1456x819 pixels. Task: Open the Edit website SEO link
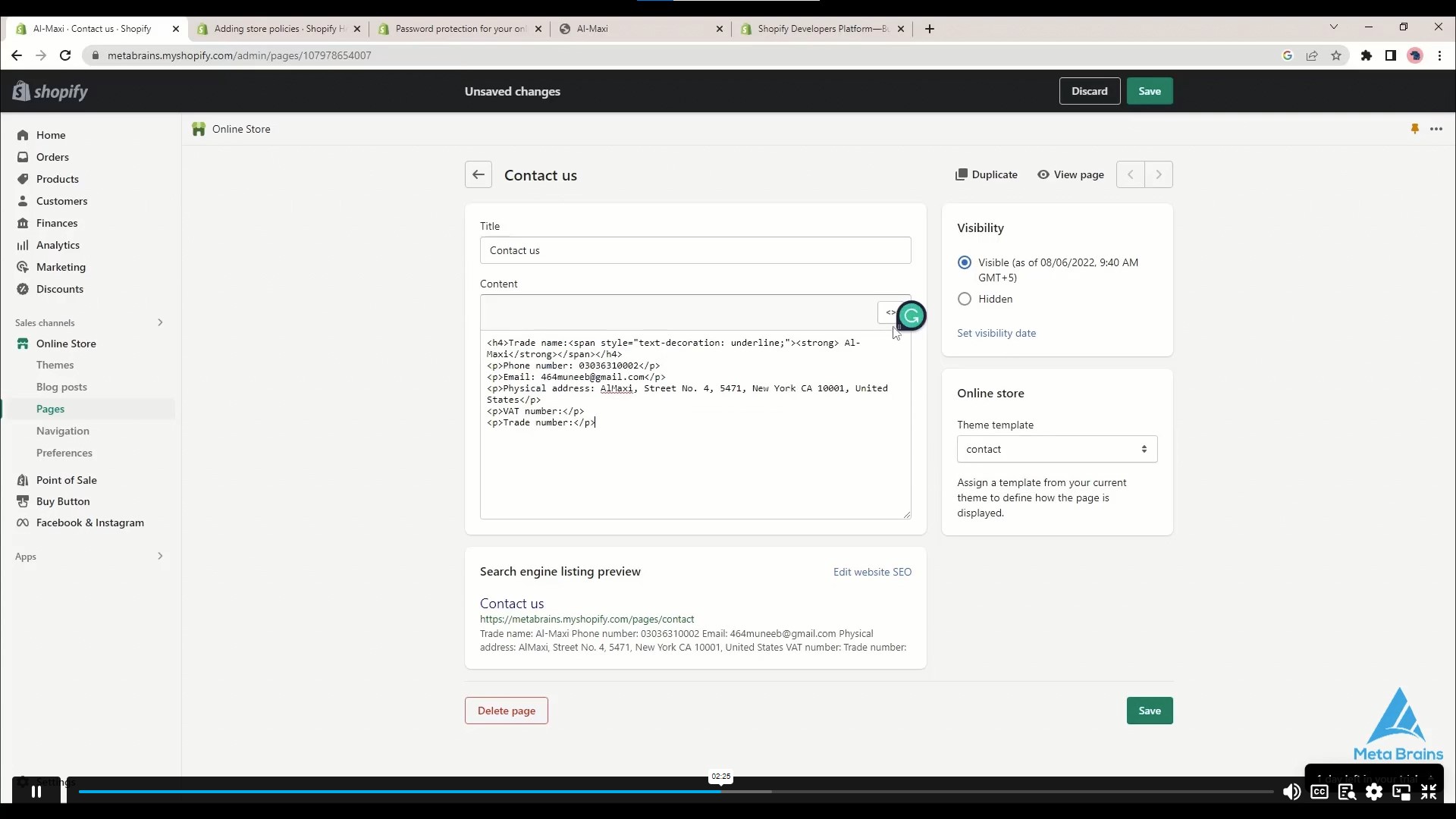[x=872, y=572]
